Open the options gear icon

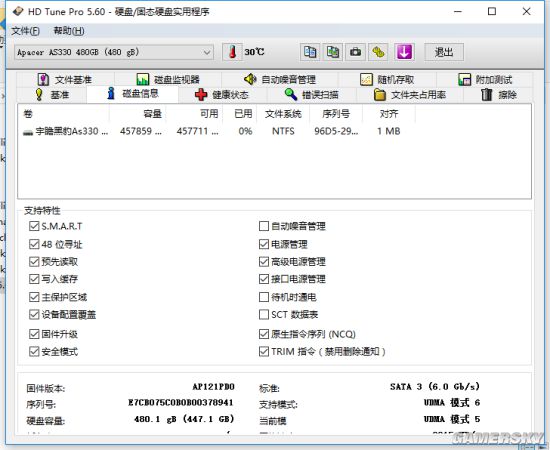point(378,52)
